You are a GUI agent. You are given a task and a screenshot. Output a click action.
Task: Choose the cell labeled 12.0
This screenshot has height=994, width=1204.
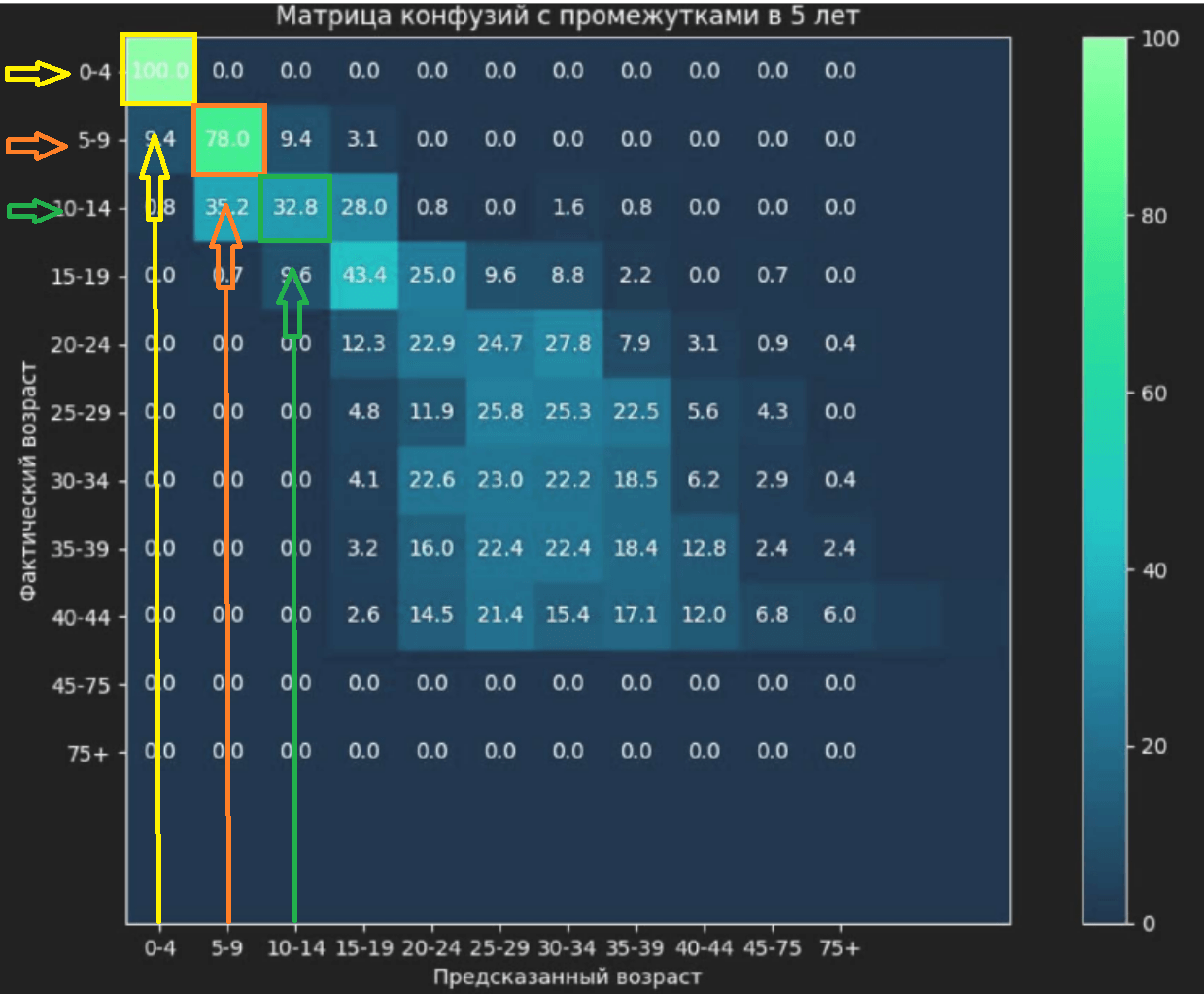click(704, 615)
